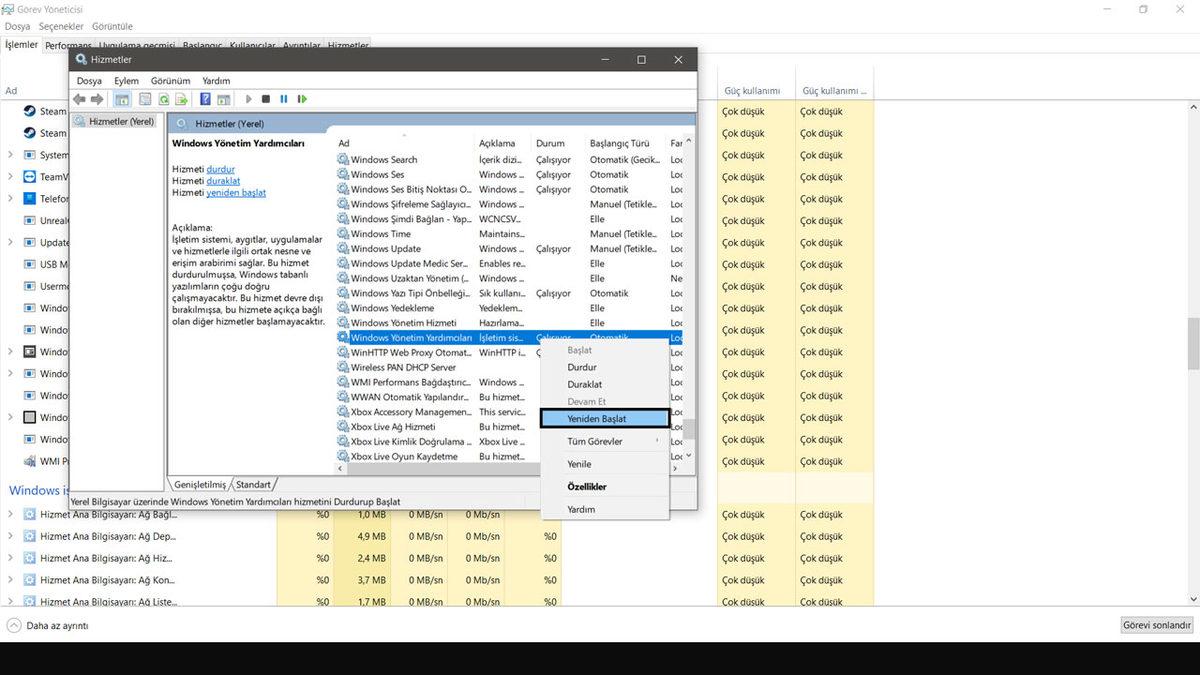Click the forward navigation arrow in Hizmetler
1200x675 pixels.
click(x=97, y=98)
